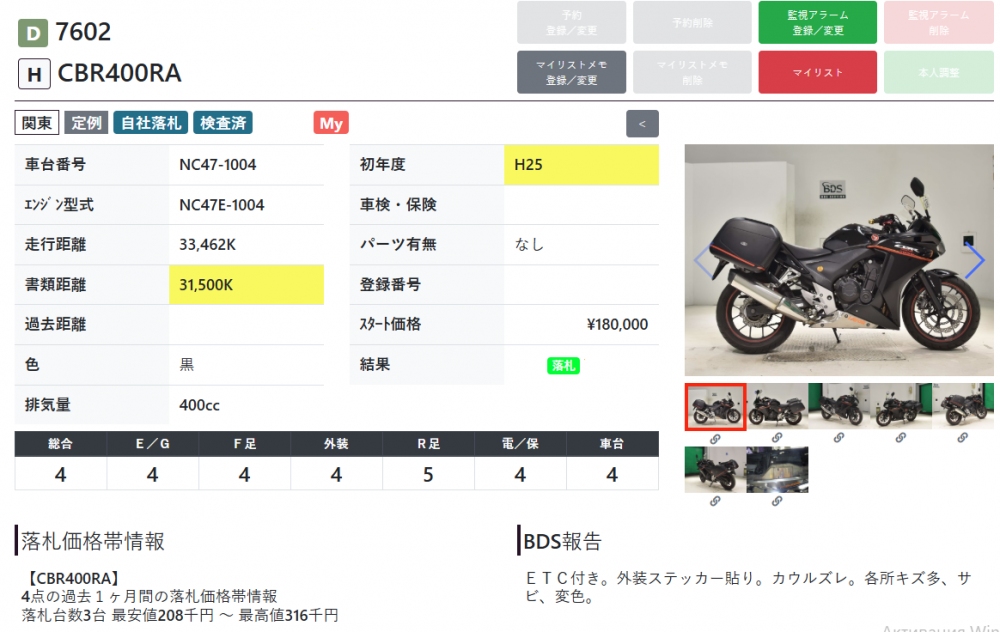Click the orange My badge
Screen dimensions: 1000x632
click(x=331, y=123)
